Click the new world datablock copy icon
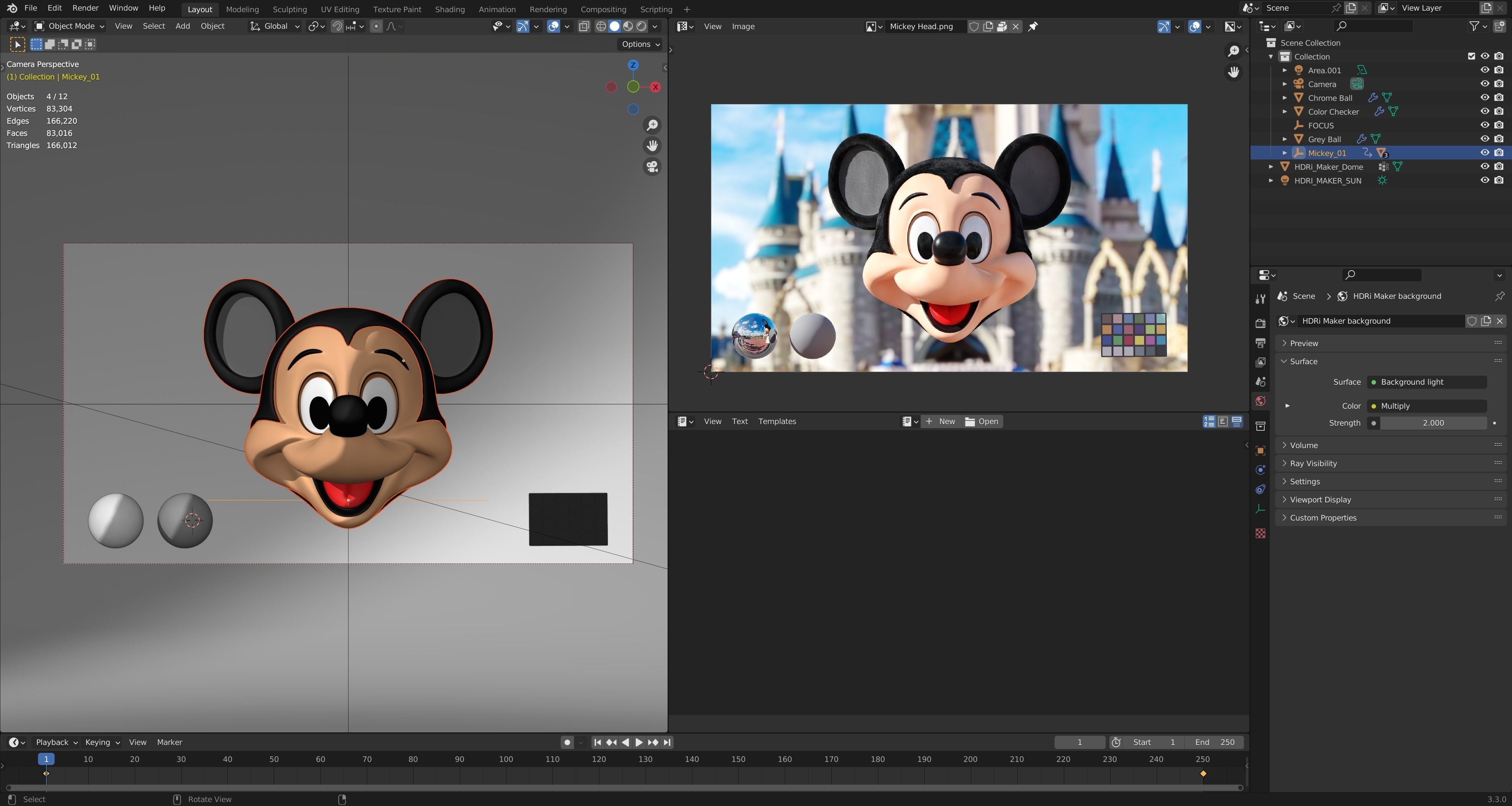1512x806 pixels. coord(1486,321)
